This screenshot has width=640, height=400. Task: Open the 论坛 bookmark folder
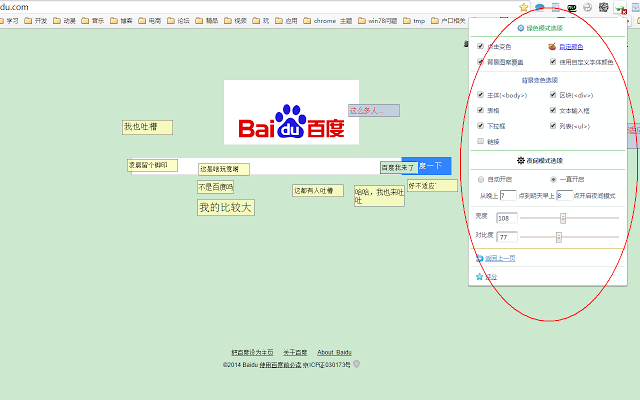coord(178,20)
